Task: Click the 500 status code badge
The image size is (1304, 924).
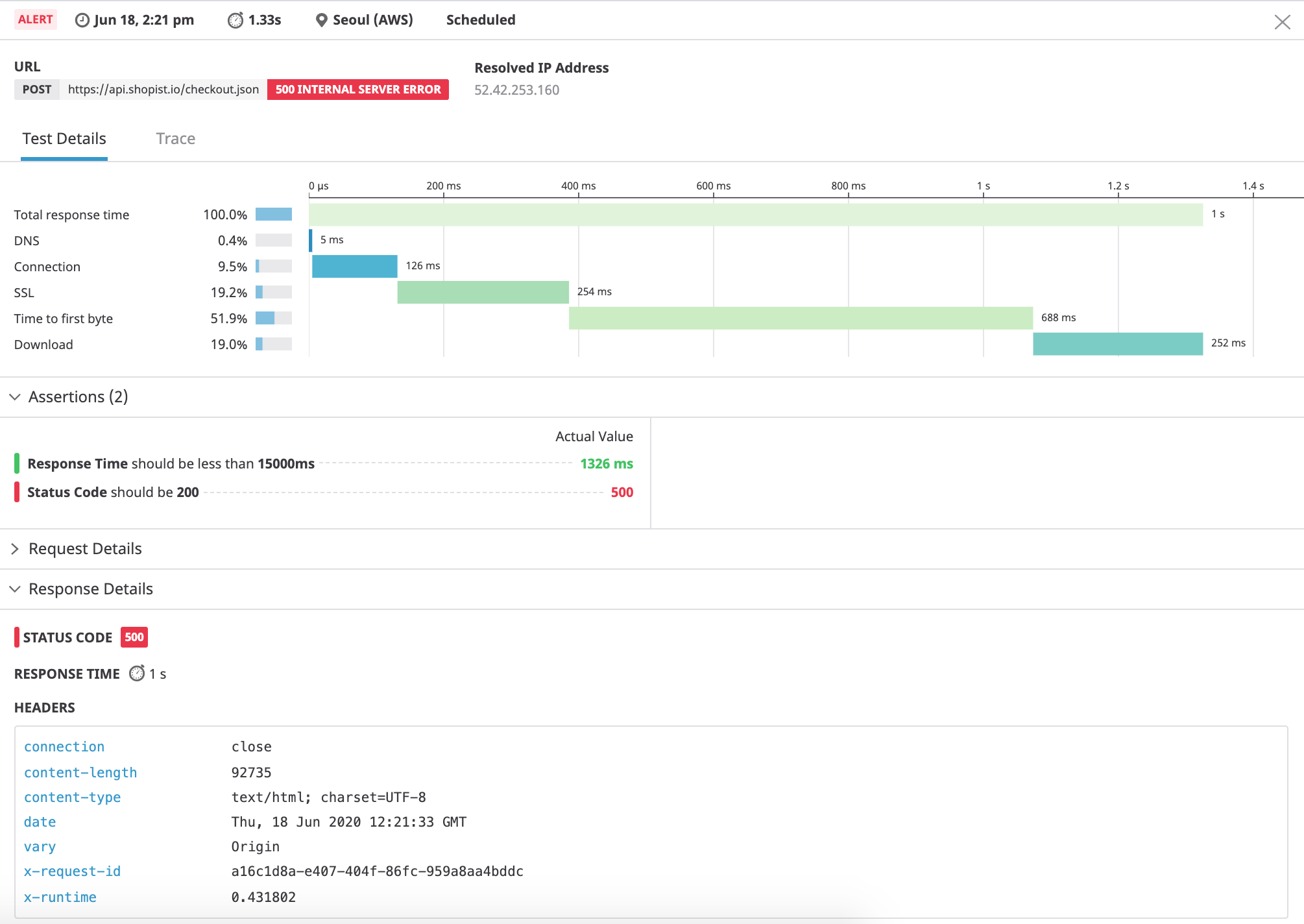Action: [x=134, y=637]
